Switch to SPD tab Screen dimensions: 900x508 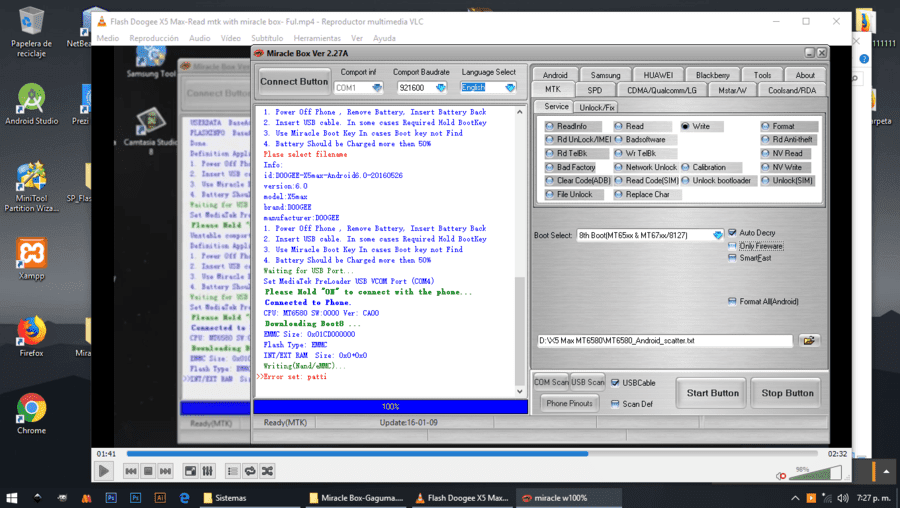595,90
